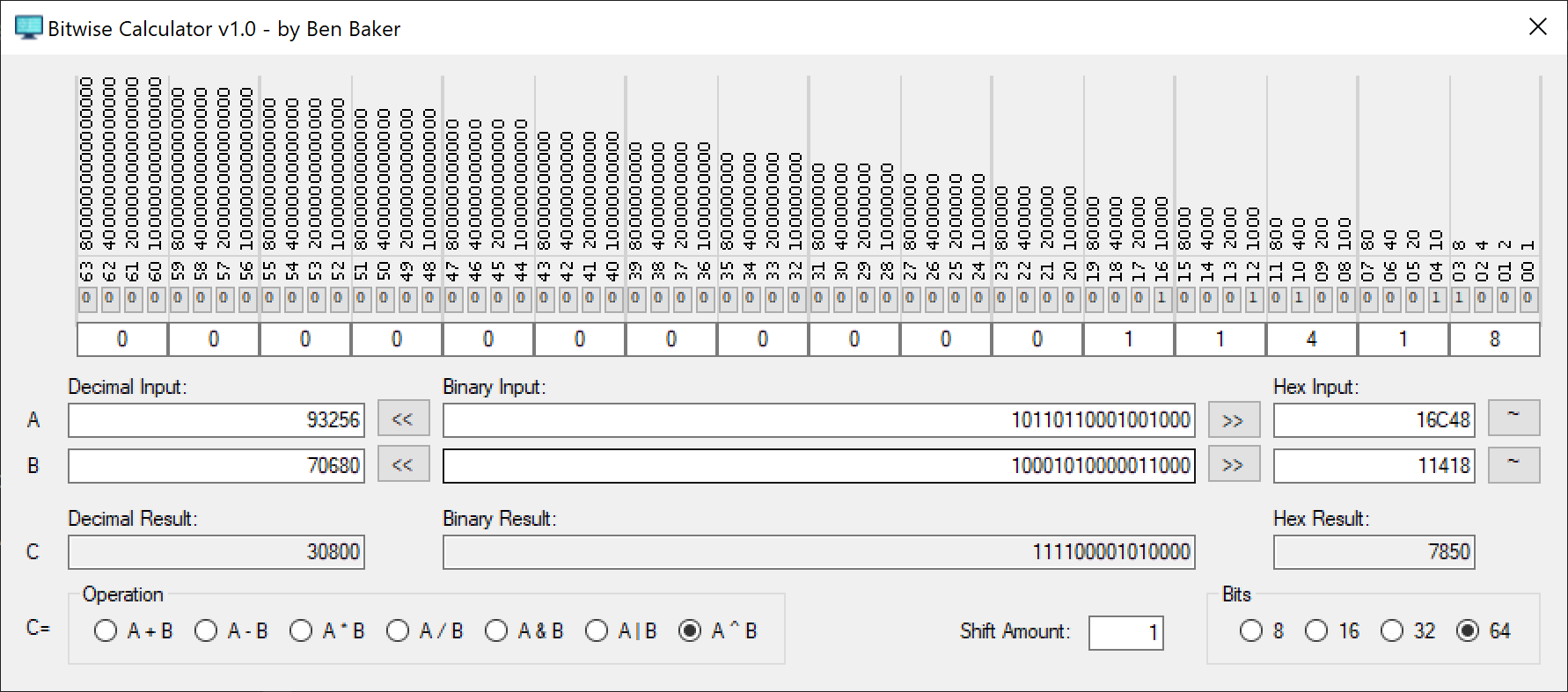1568x692 pixels.
Task: Select the A * B operation
Action: 327,631
